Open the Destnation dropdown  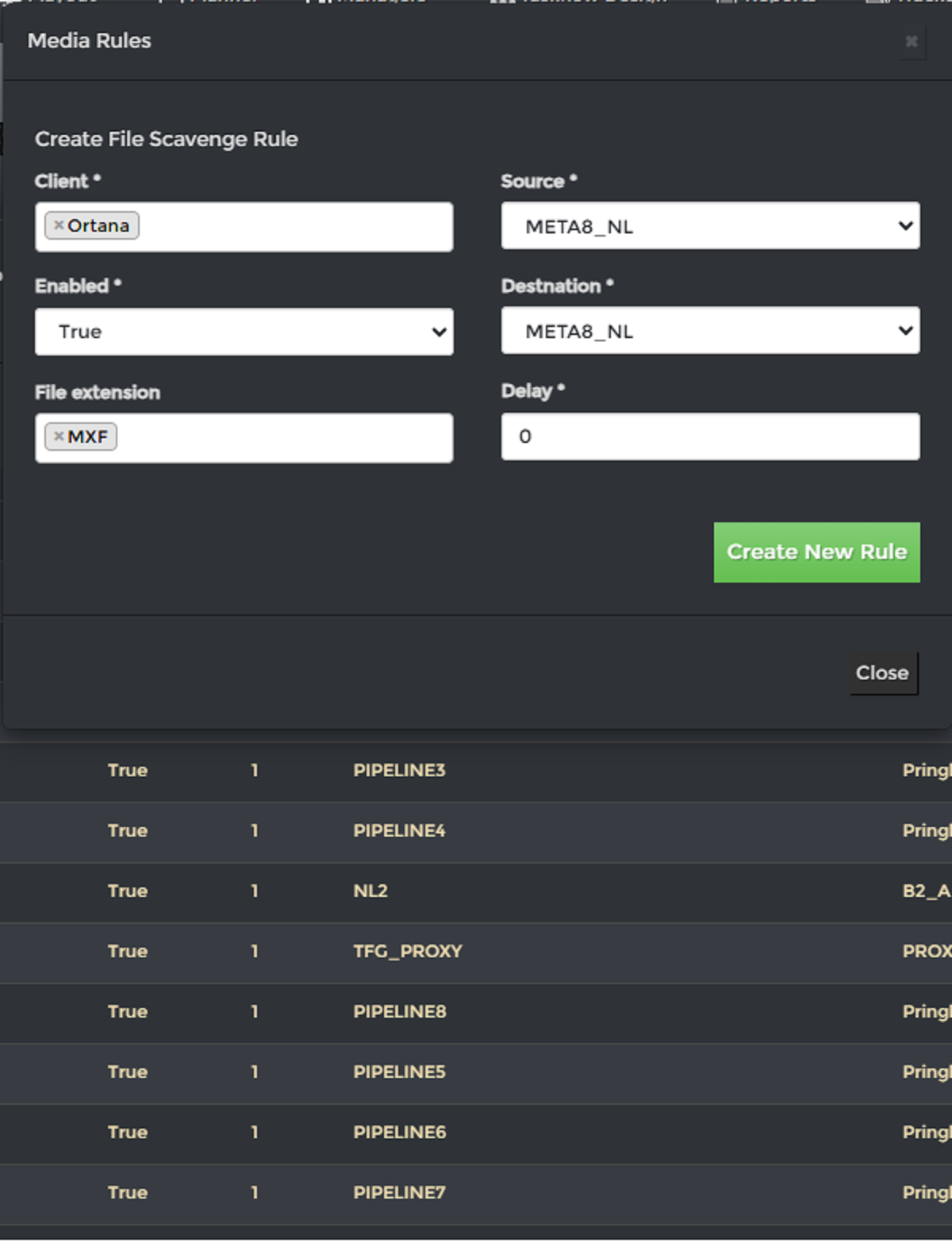pyautogui.click(x=710, y=331)
